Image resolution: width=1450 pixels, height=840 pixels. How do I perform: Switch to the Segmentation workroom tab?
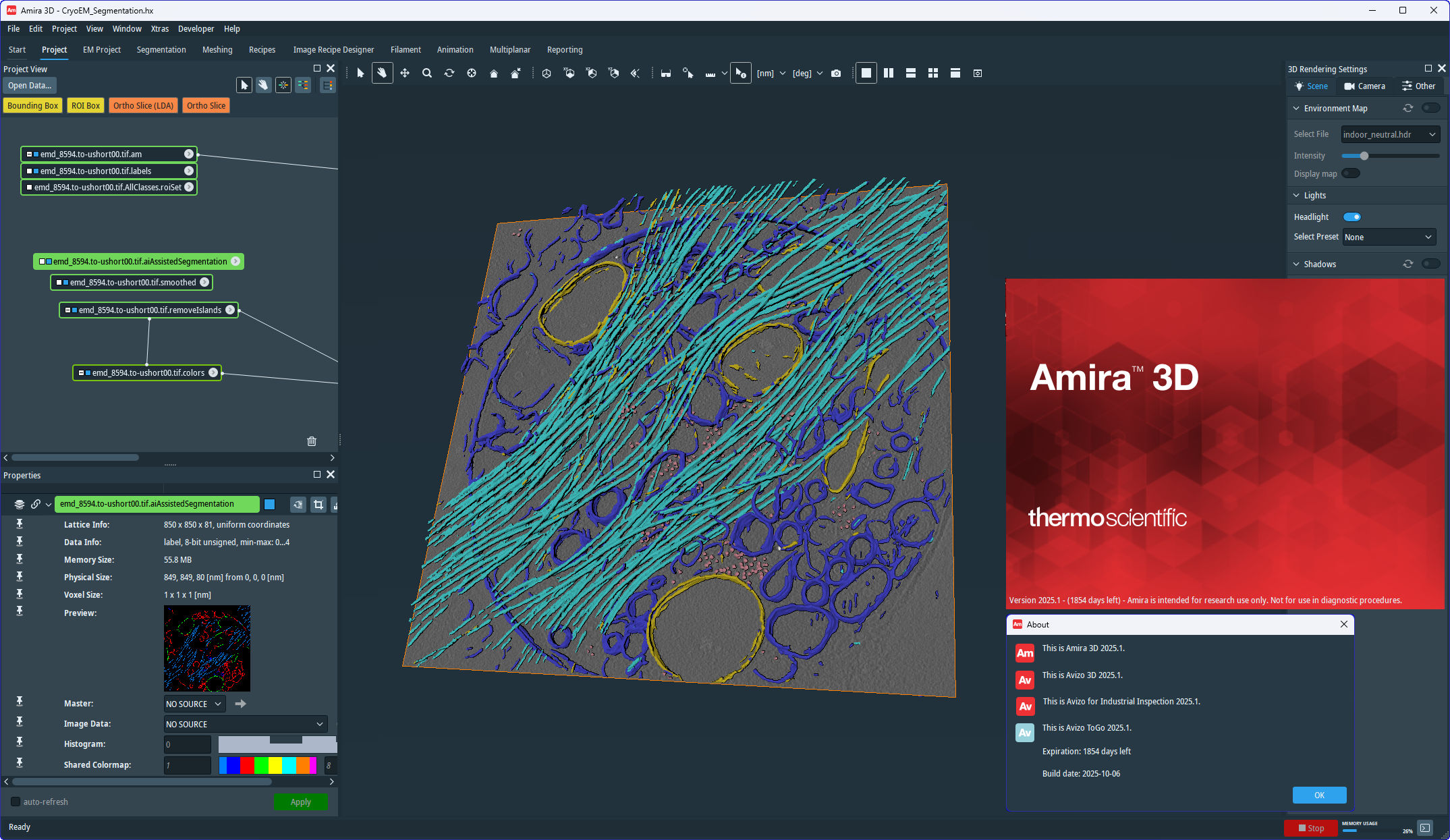(x=161, y=49)
